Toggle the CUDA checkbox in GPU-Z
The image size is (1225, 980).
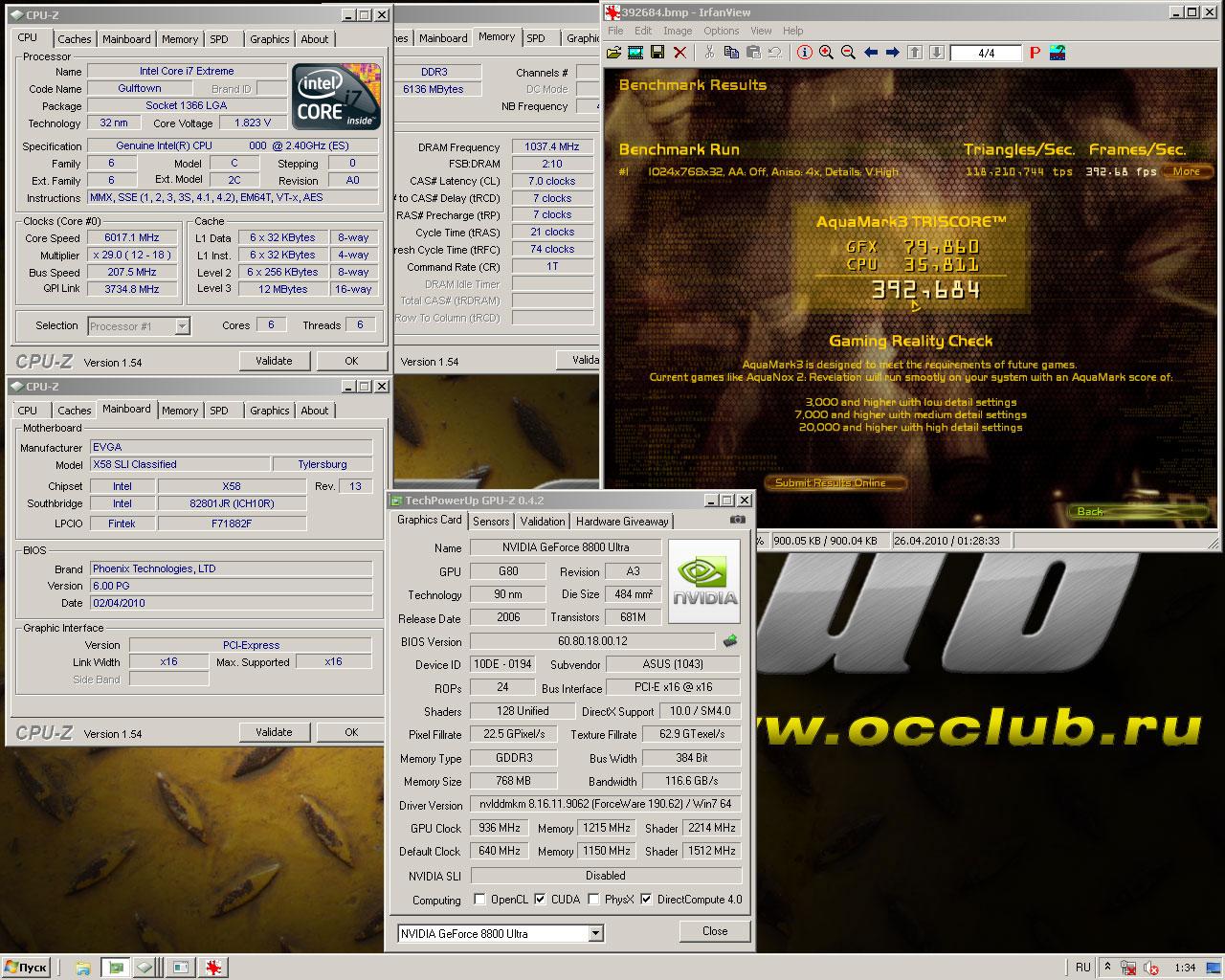pyautogui.click(x=541, y=900)
